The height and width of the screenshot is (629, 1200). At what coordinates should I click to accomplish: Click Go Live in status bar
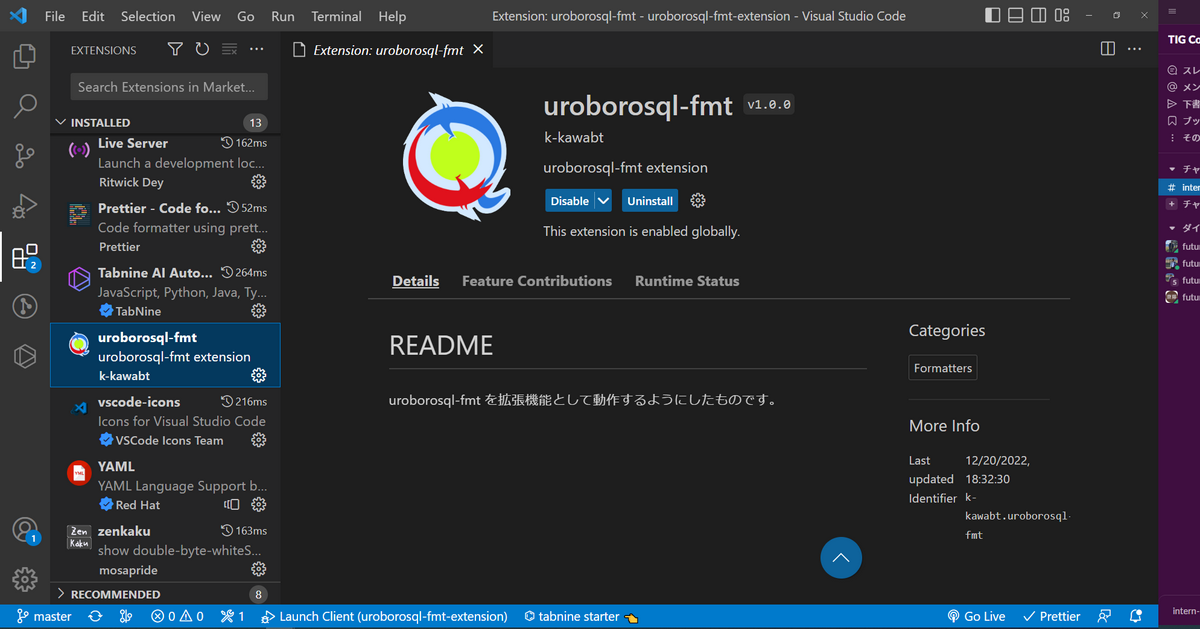[976, 617]
